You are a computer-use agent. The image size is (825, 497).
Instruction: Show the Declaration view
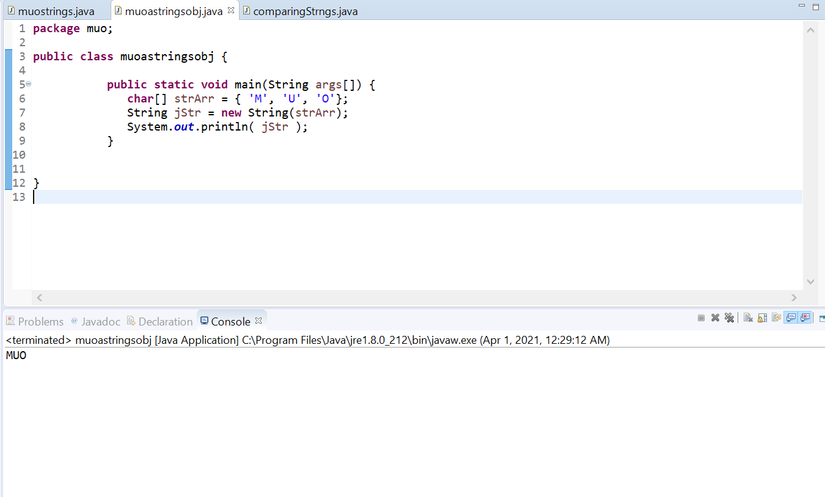(x=160, y=321)
